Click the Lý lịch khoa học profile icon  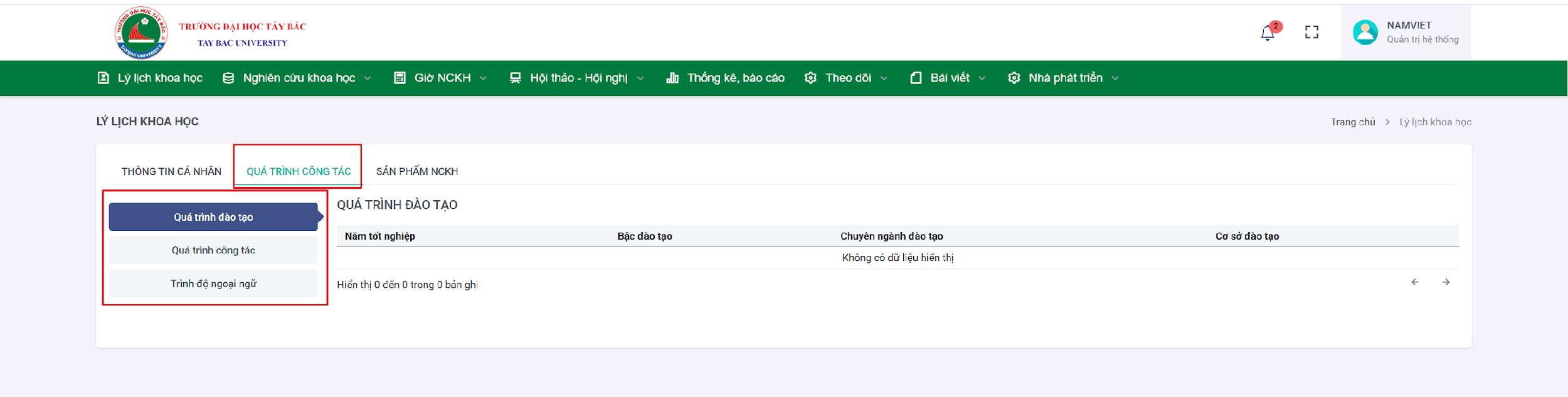[103, 78]
